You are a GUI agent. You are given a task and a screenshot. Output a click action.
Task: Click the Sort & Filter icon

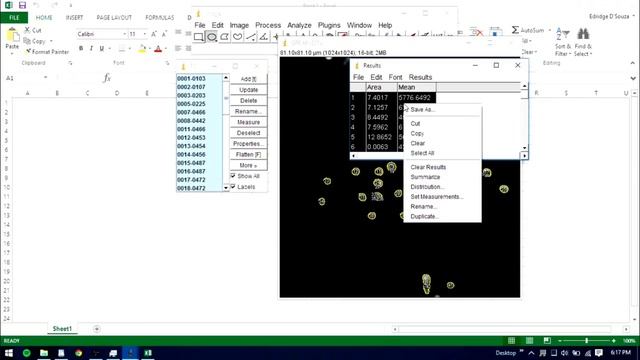pyautogui.click(x=562, y=35)
